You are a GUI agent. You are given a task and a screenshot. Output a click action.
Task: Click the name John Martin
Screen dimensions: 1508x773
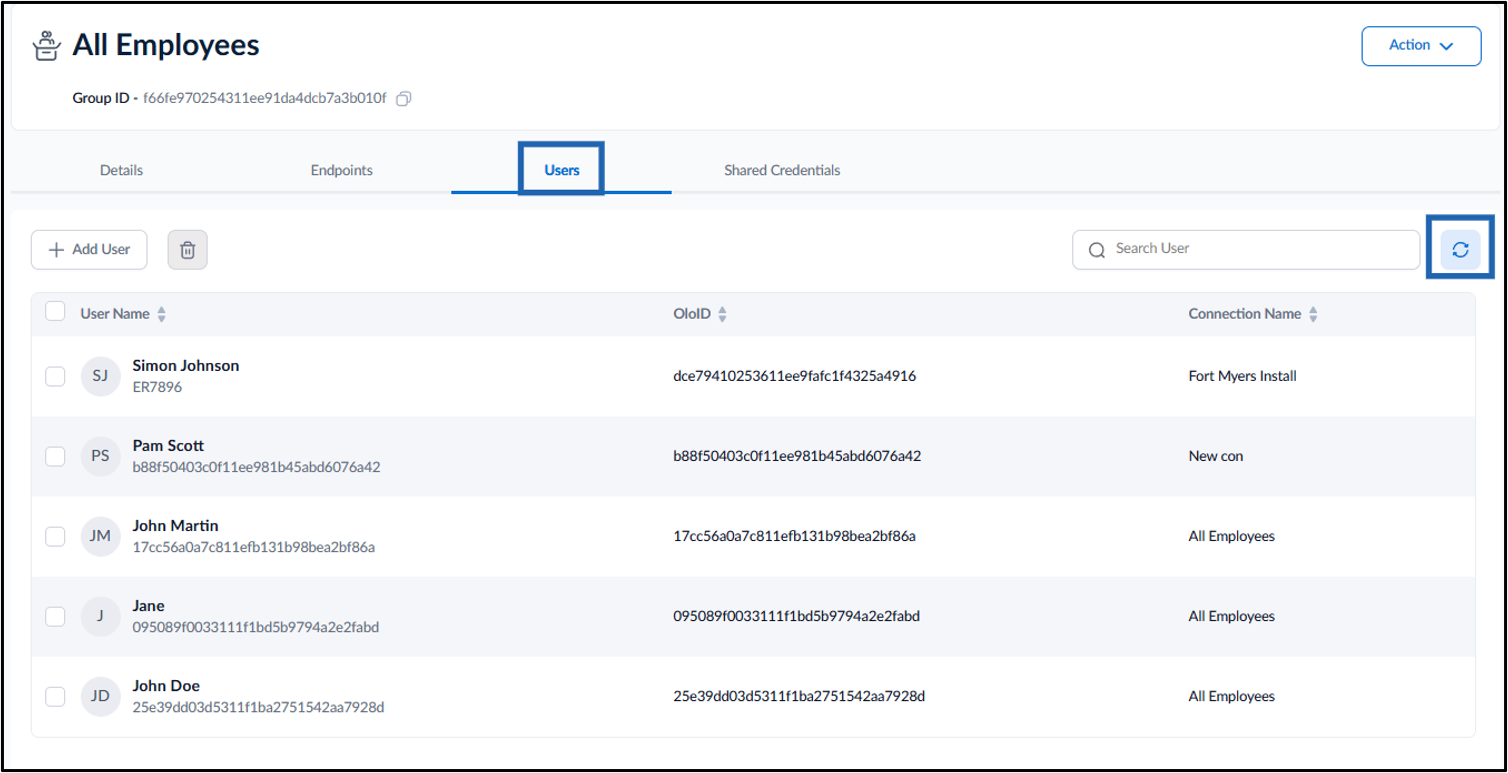[175, 526]
